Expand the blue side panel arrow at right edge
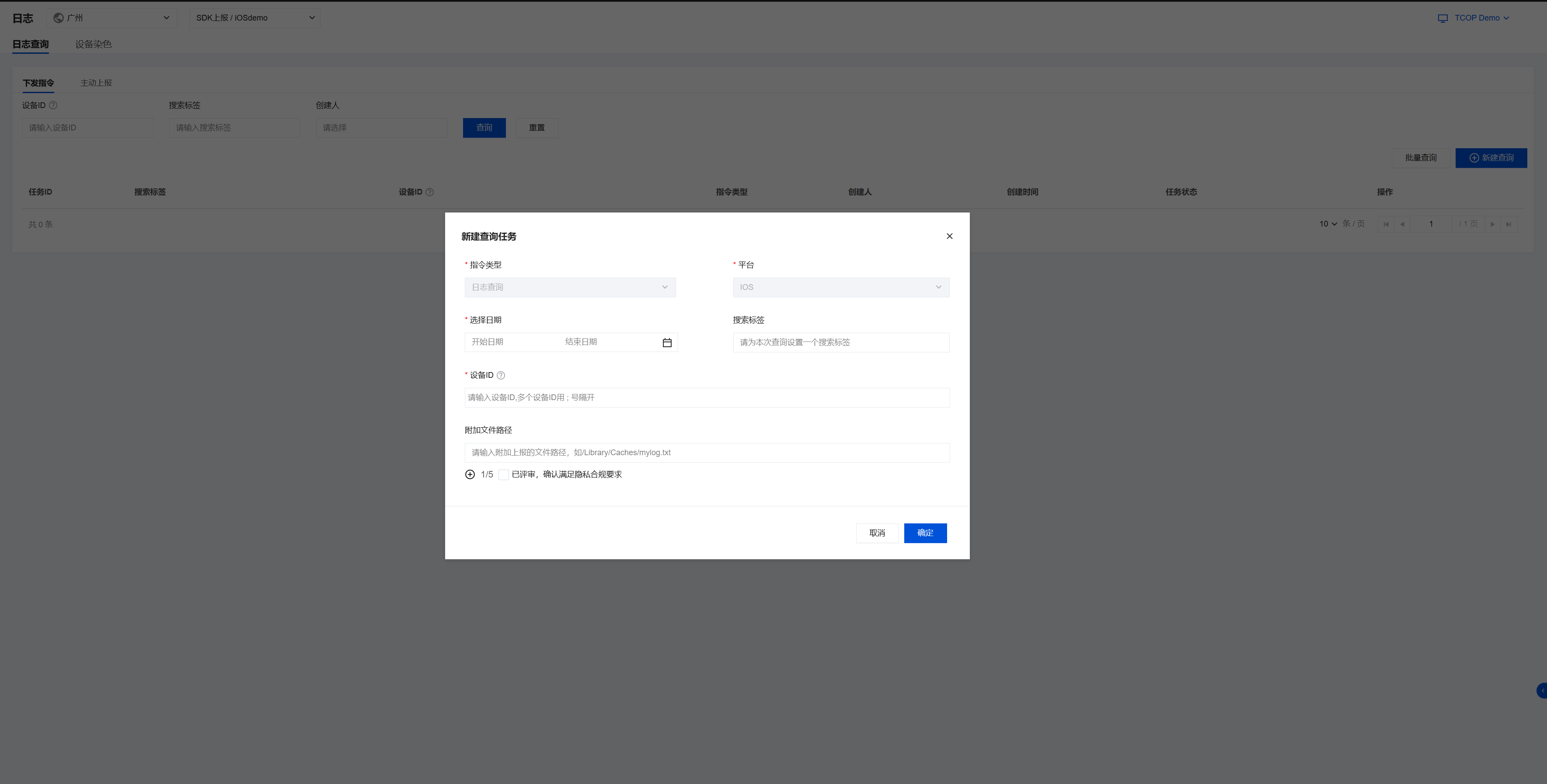This screenshot has width=1547, height=784. (x=1542, y=691)
